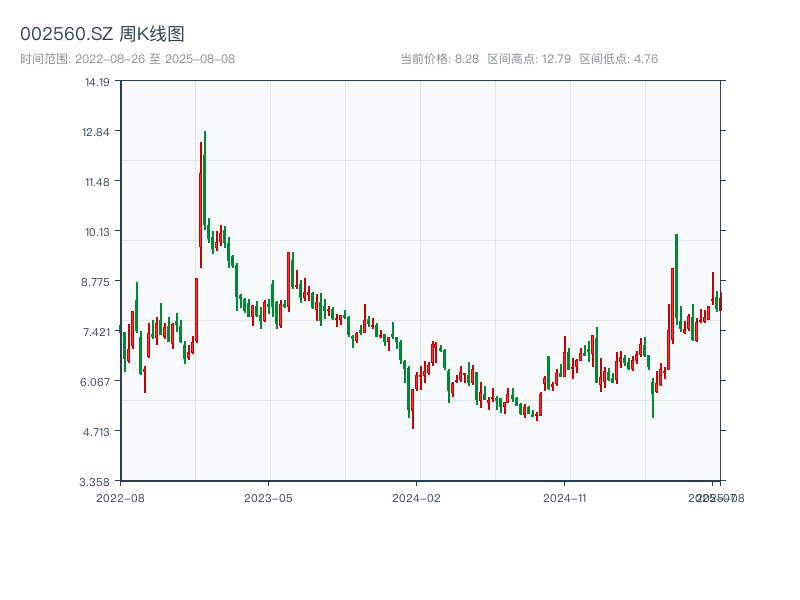The height and width of the screenshot is (600, 800).
Task: Click the lowest red candlestick near 4.76
Action: point(413,408)
